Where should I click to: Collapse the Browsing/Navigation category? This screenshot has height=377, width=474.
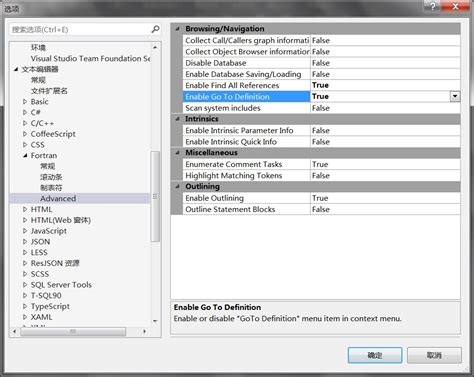coord(177,29)
